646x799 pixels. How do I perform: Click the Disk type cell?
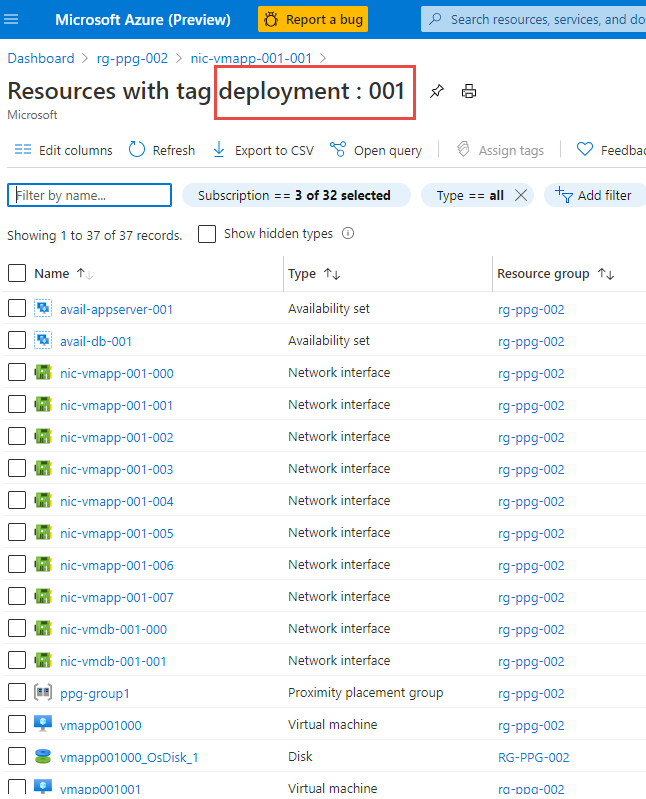coord(300,756)
